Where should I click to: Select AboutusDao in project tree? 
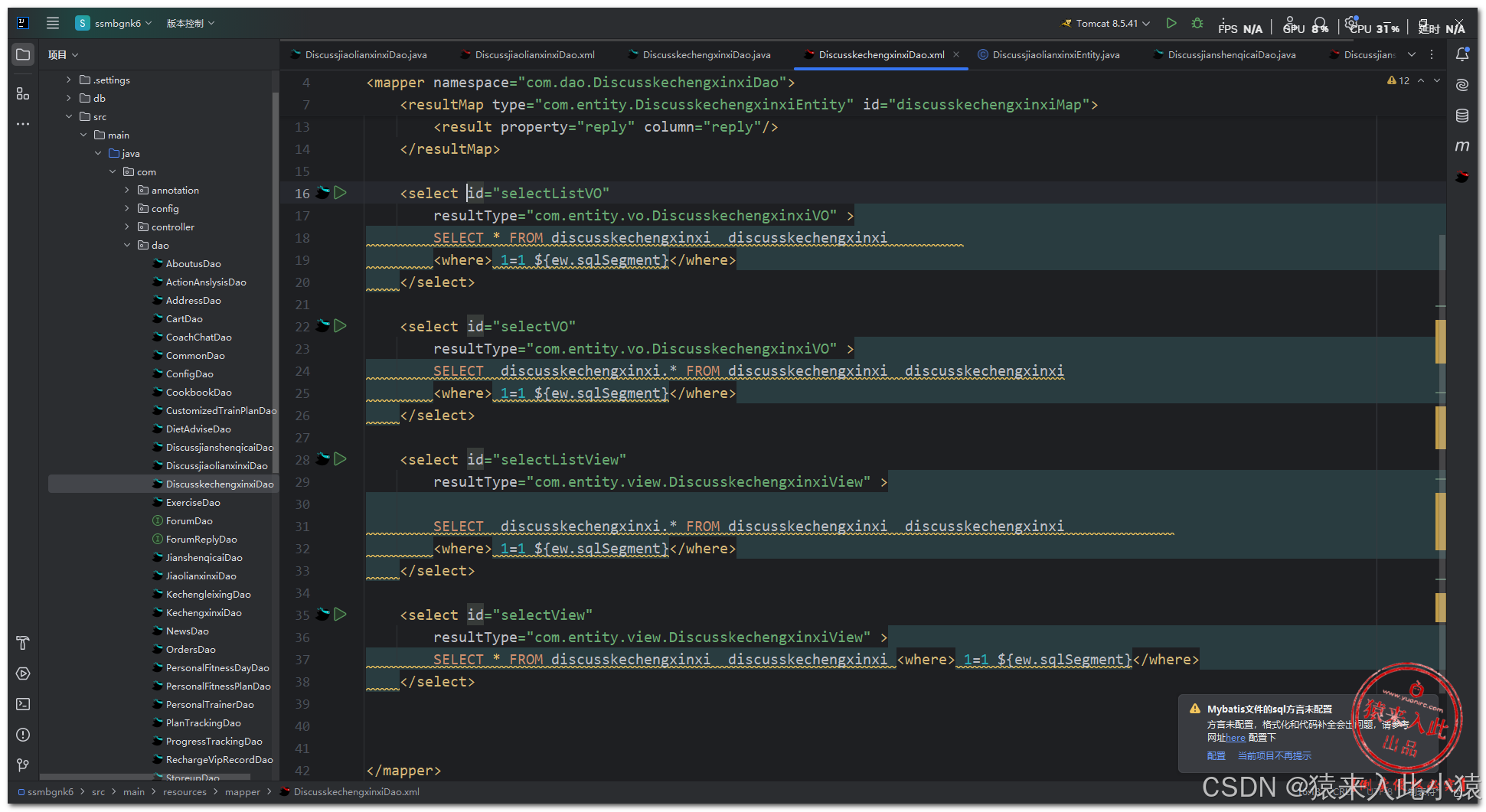[x=193, y=263]
